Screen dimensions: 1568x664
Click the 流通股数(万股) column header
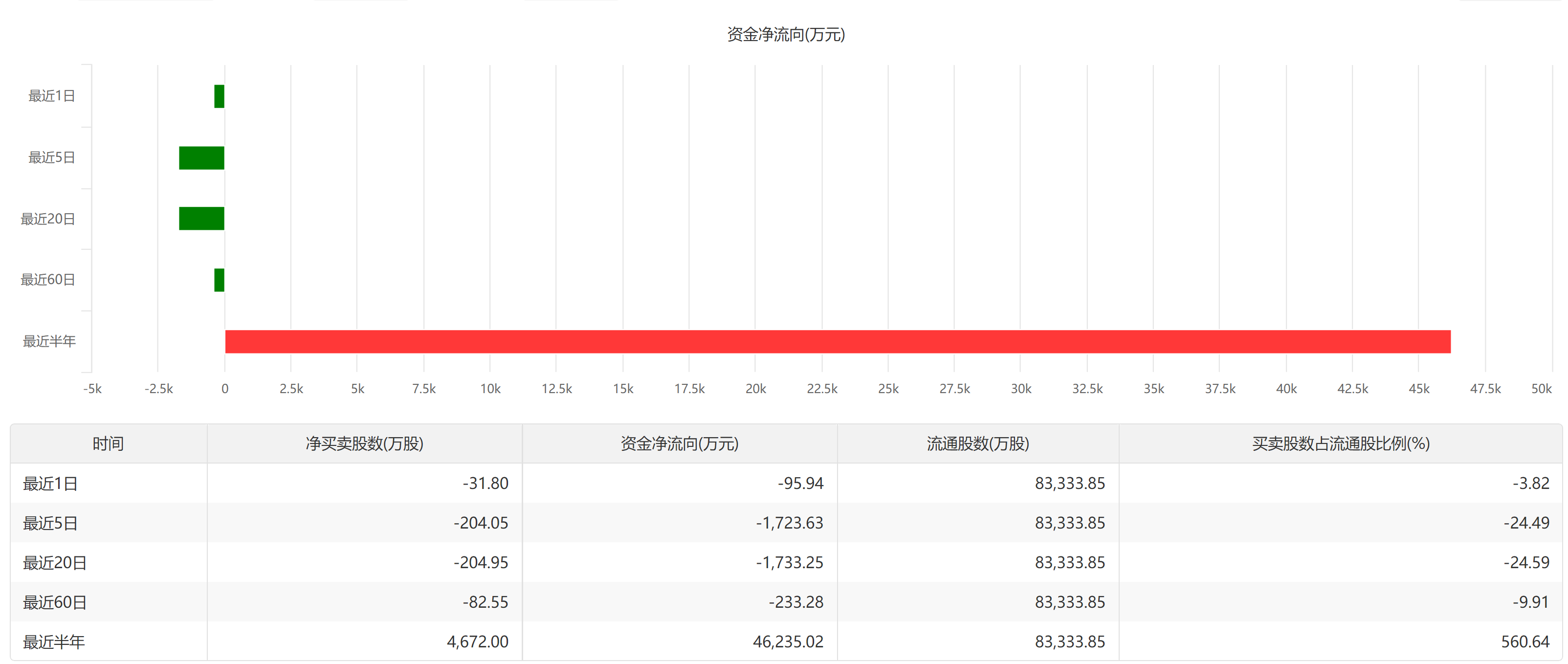tap(977, 443)
